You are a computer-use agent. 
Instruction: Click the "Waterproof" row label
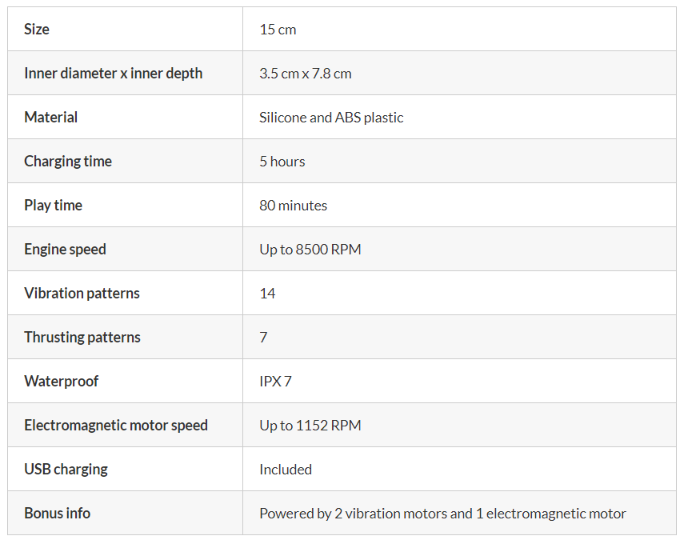point(61,381)
